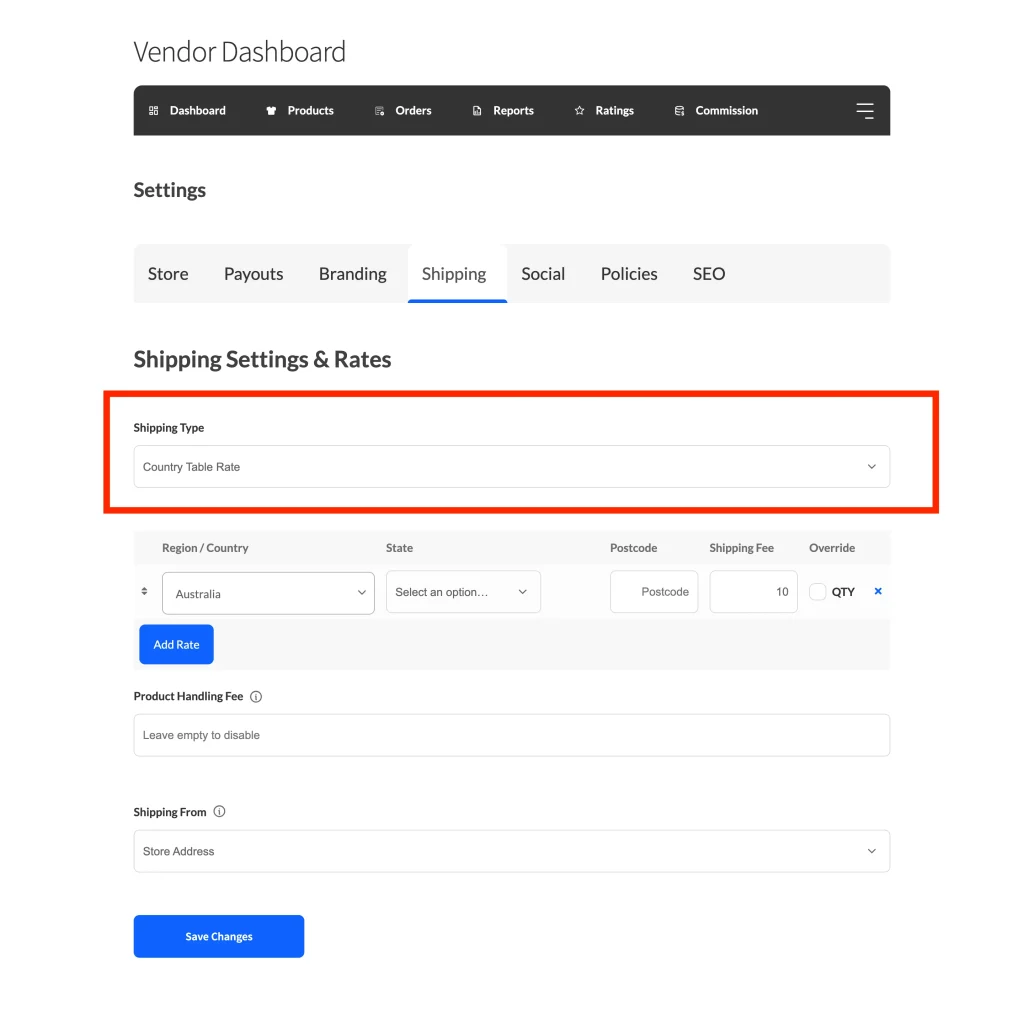
Task: Click the row reorder handle icon
Action: tap(144, 592)
